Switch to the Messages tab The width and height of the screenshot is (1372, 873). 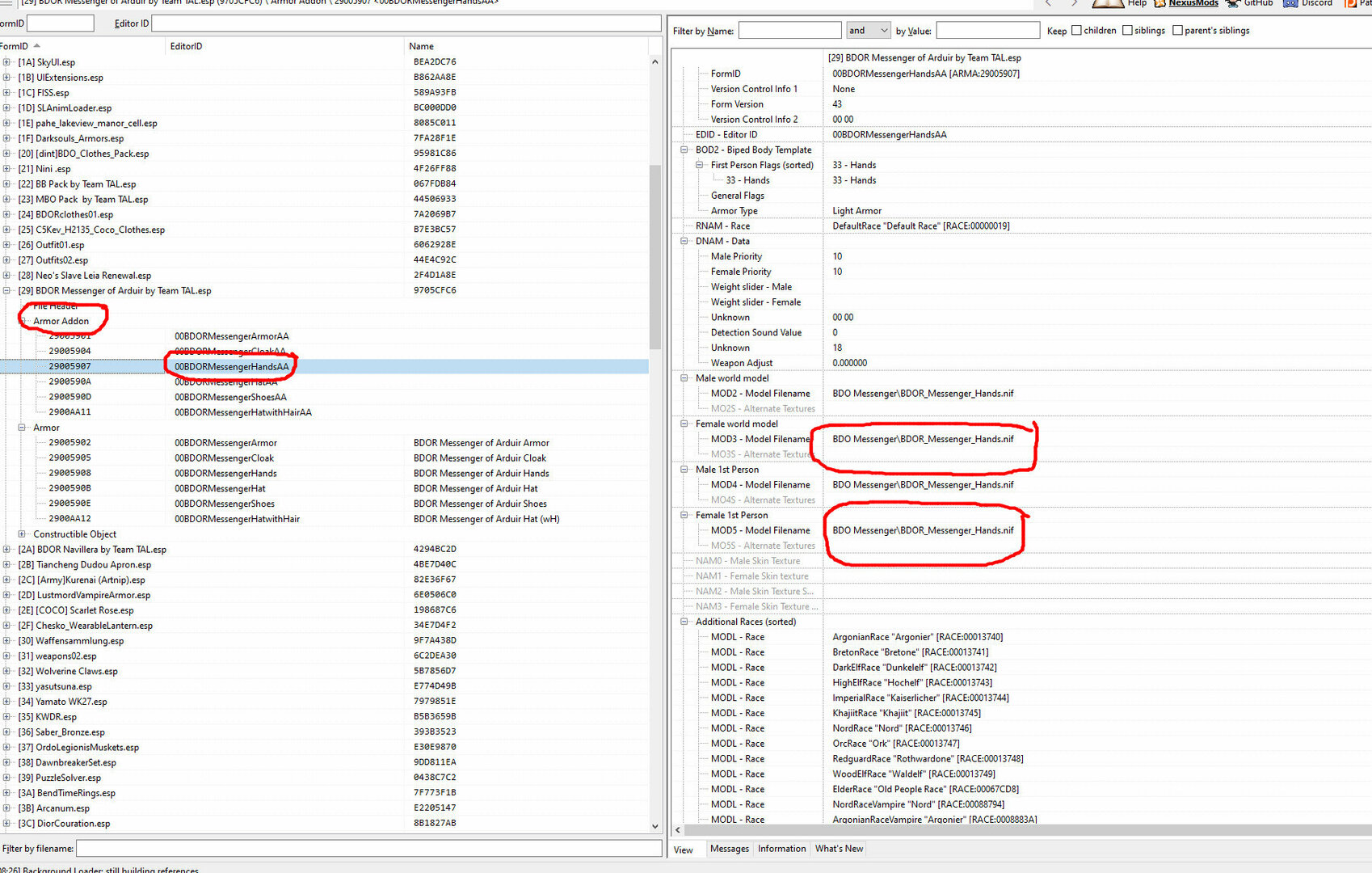[730, 849]
